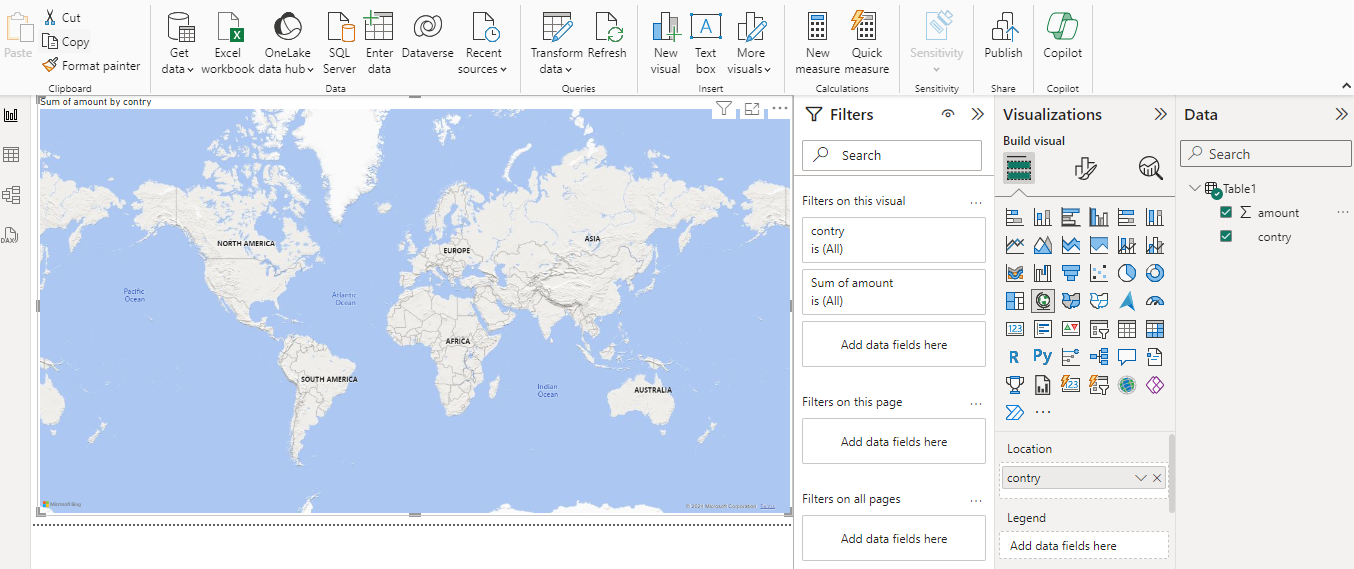The height and width of the screenshot is (569, 1354).
Task: Switch to the Filled map visual
Action: [x=1071, y=301]
